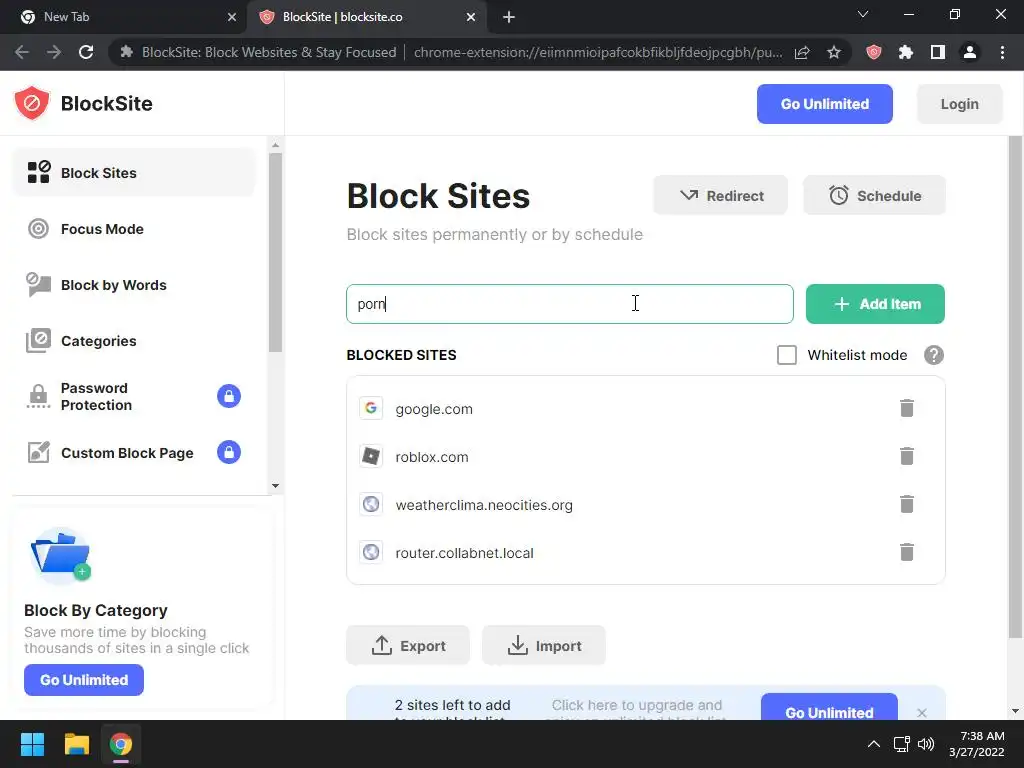
Task: Open Chrome extensions puzzle icon
Action: point(906,52)
